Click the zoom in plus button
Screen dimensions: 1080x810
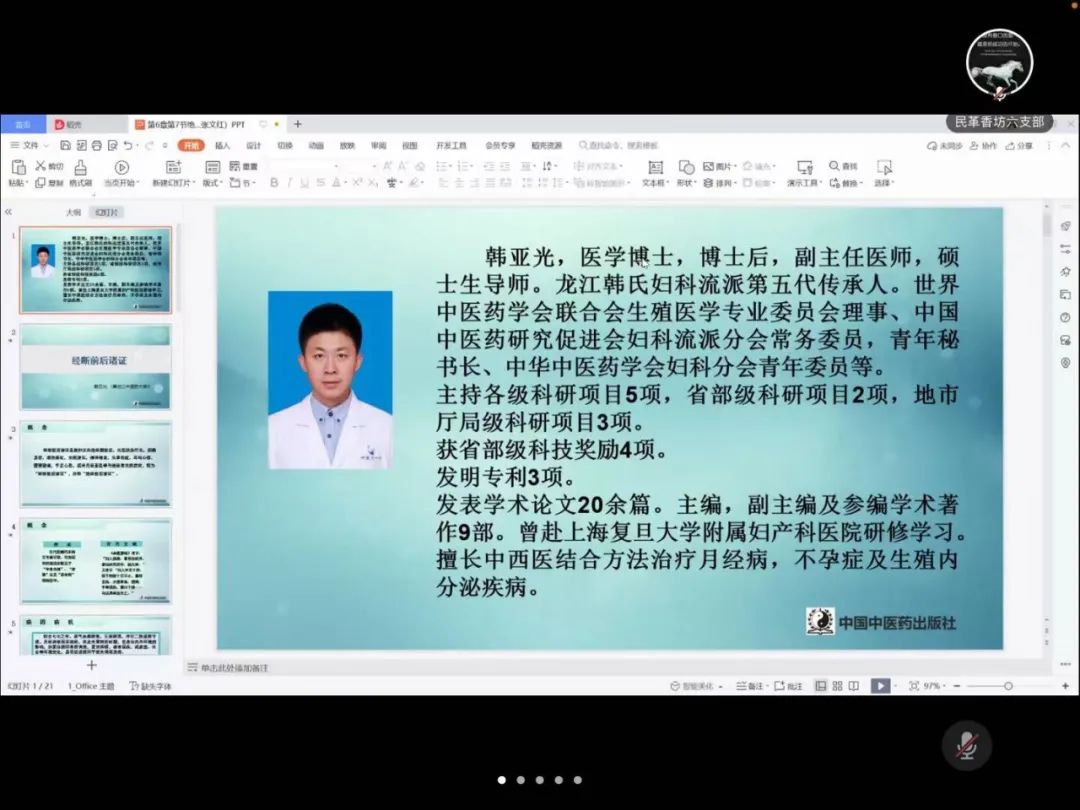point(1065,686)
